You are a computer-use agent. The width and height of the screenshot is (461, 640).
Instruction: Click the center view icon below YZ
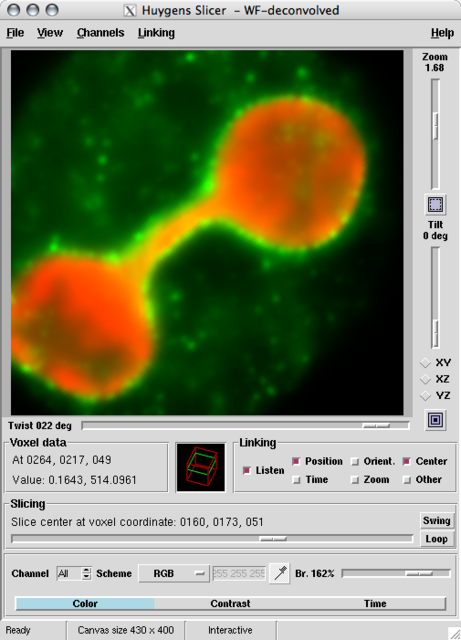tap(435, 420)
